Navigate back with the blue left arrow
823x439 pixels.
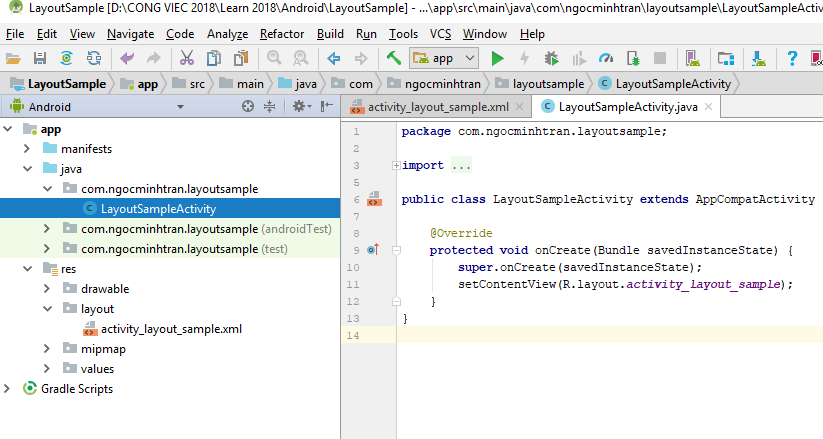(334, 58)
